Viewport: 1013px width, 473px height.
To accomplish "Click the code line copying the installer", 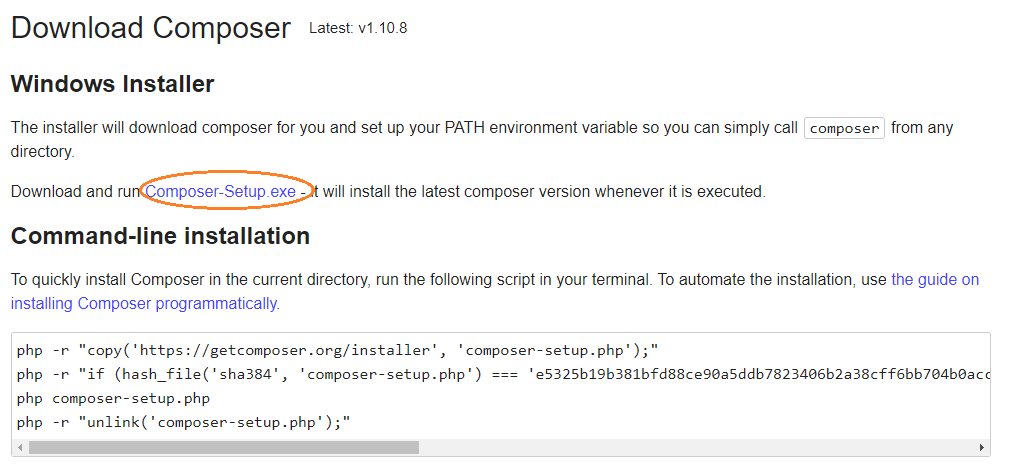I will [337, 350].
